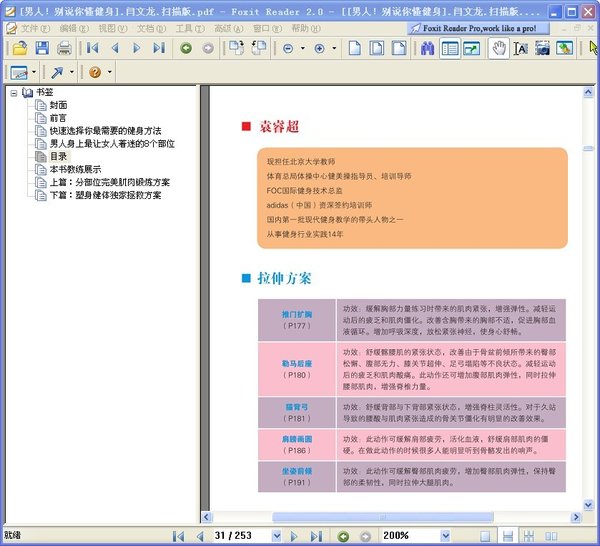Open the zoom in dropdown arrow
The height and width of the screenshot is (546, 600).
pyautogui.click(x=334, y=48)
